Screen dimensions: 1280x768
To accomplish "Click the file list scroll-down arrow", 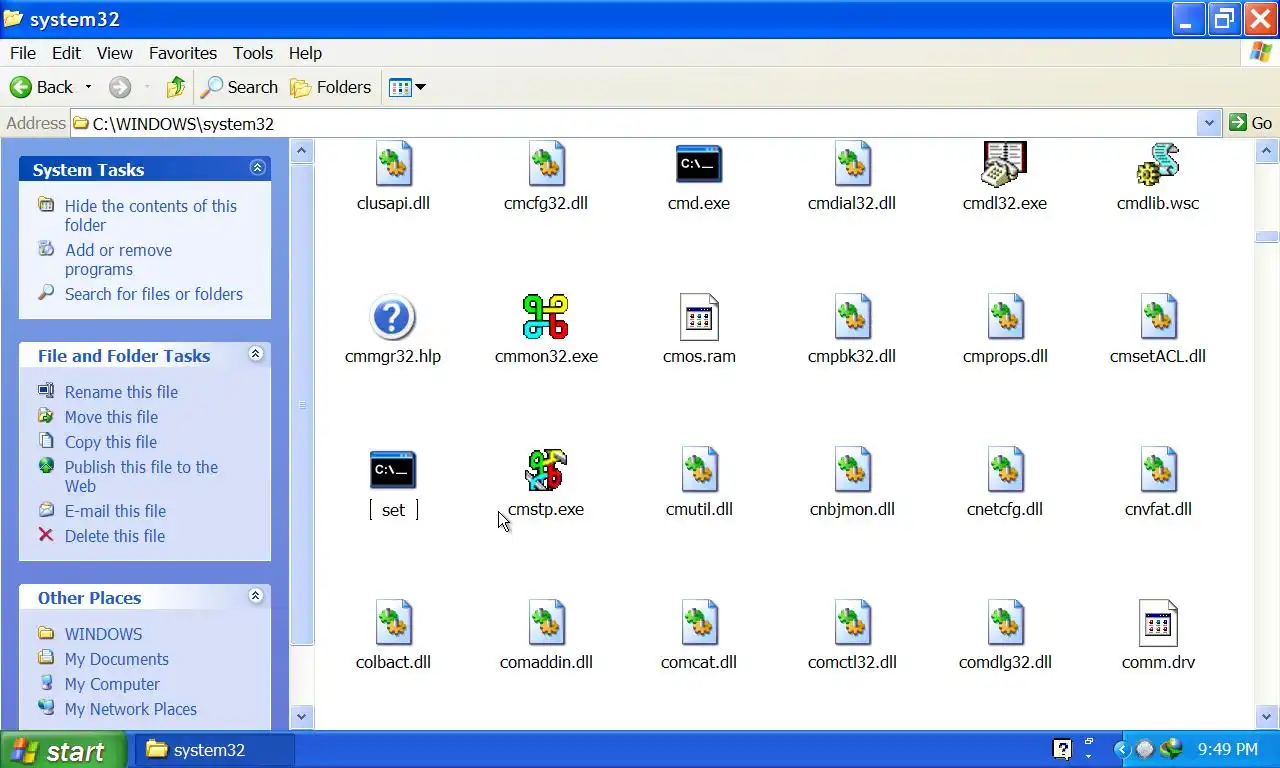I will point(1267,716).
